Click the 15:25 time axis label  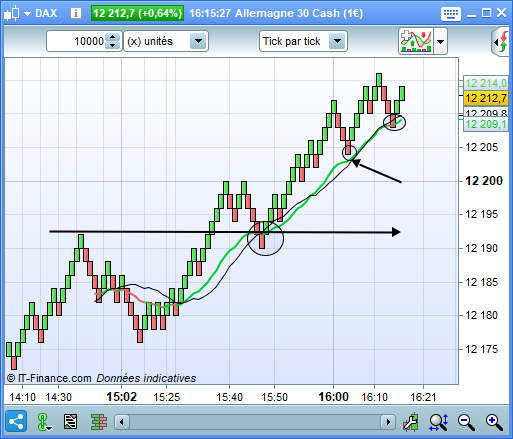pos(167,397)
